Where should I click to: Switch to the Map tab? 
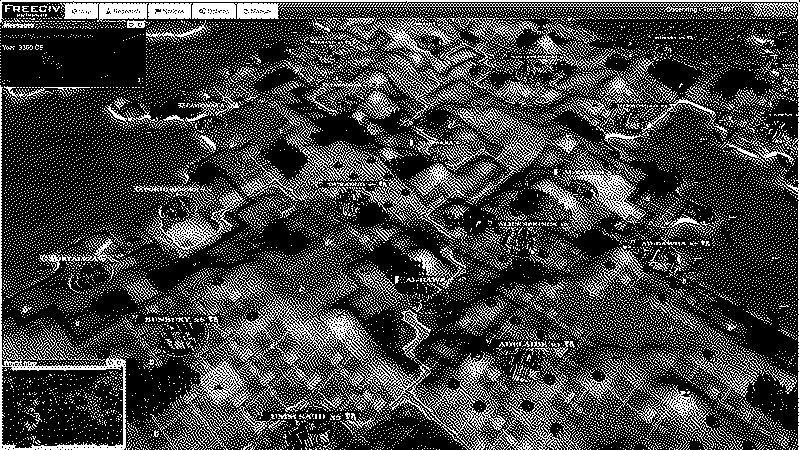[x=83, y=10]
